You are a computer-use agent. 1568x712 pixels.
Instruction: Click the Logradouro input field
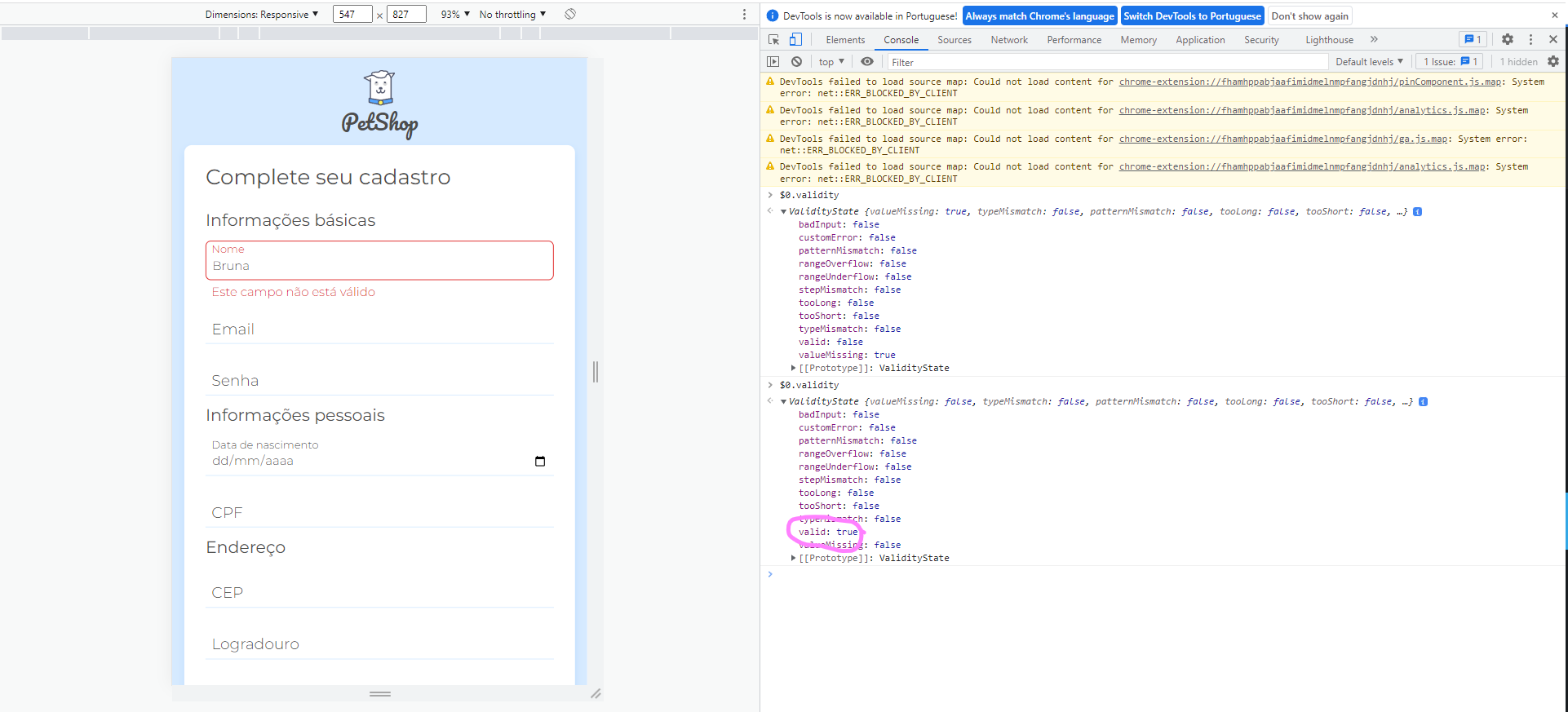click(x=379, y=643)
